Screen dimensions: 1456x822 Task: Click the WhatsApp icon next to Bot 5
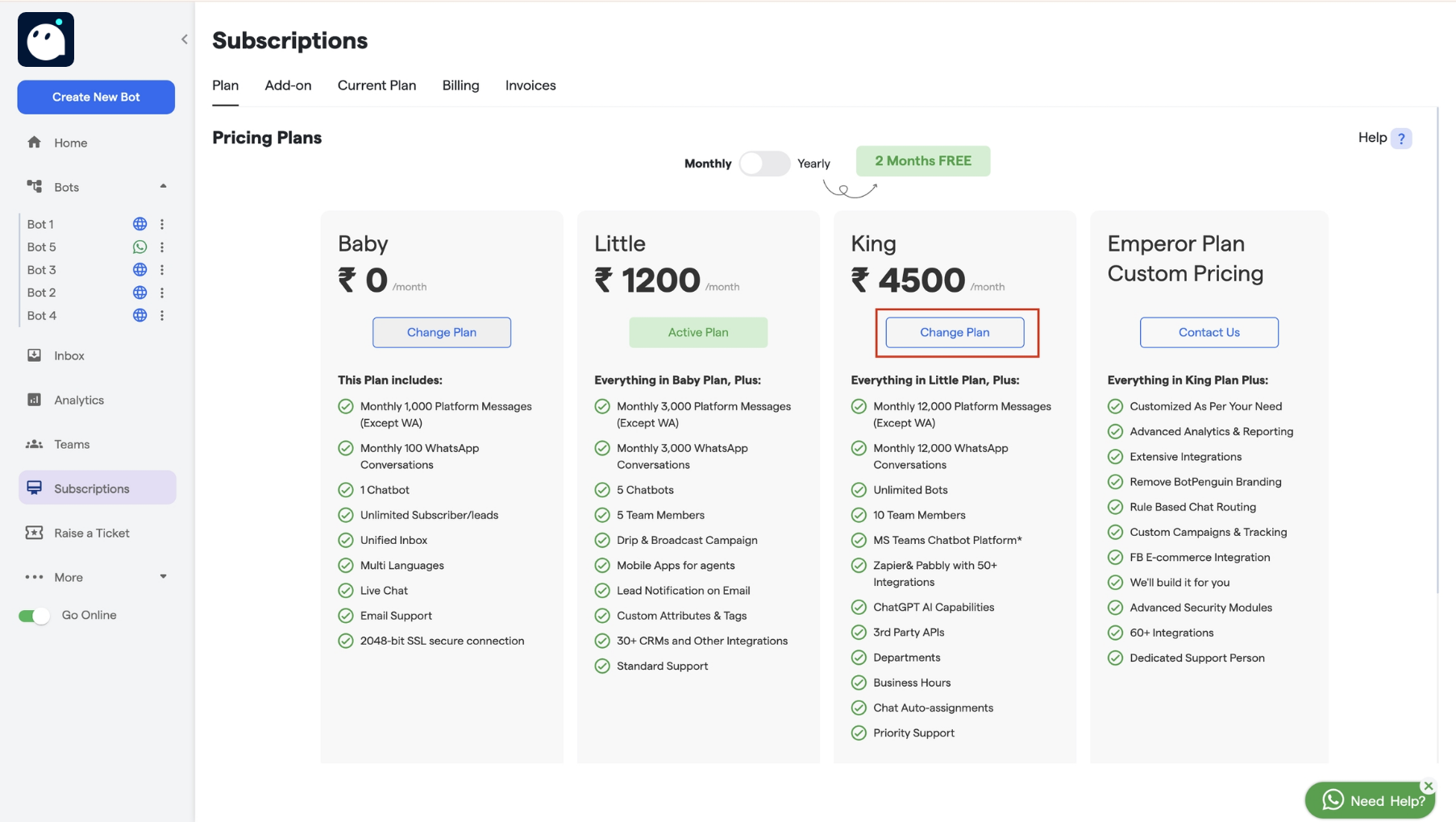tap(139, 247)
